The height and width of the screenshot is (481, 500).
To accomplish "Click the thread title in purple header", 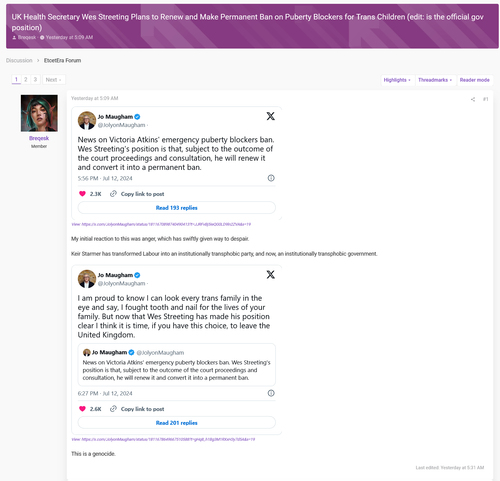I will click(x=247, y=22).
